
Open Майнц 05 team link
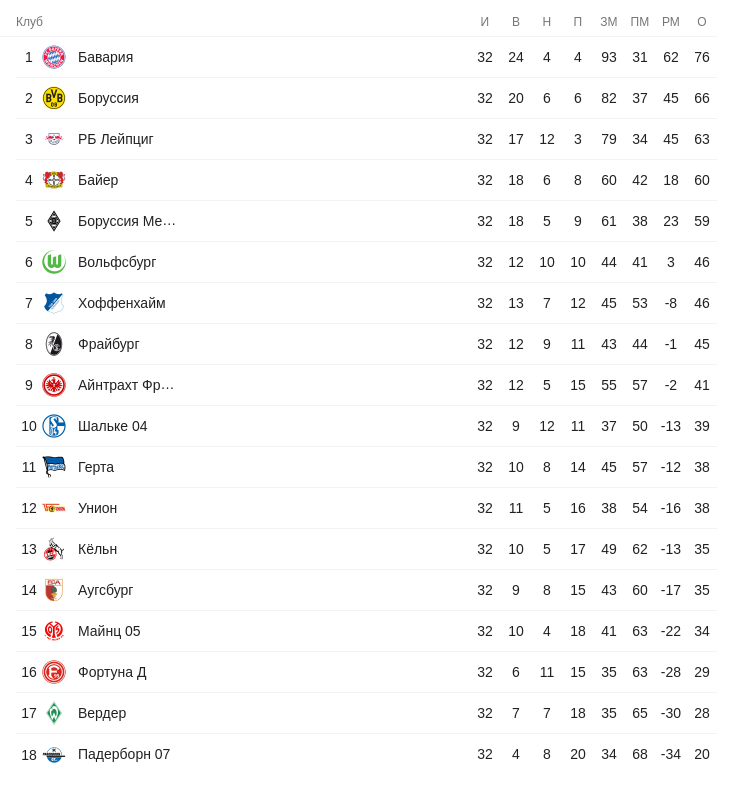tap(109, 631)
